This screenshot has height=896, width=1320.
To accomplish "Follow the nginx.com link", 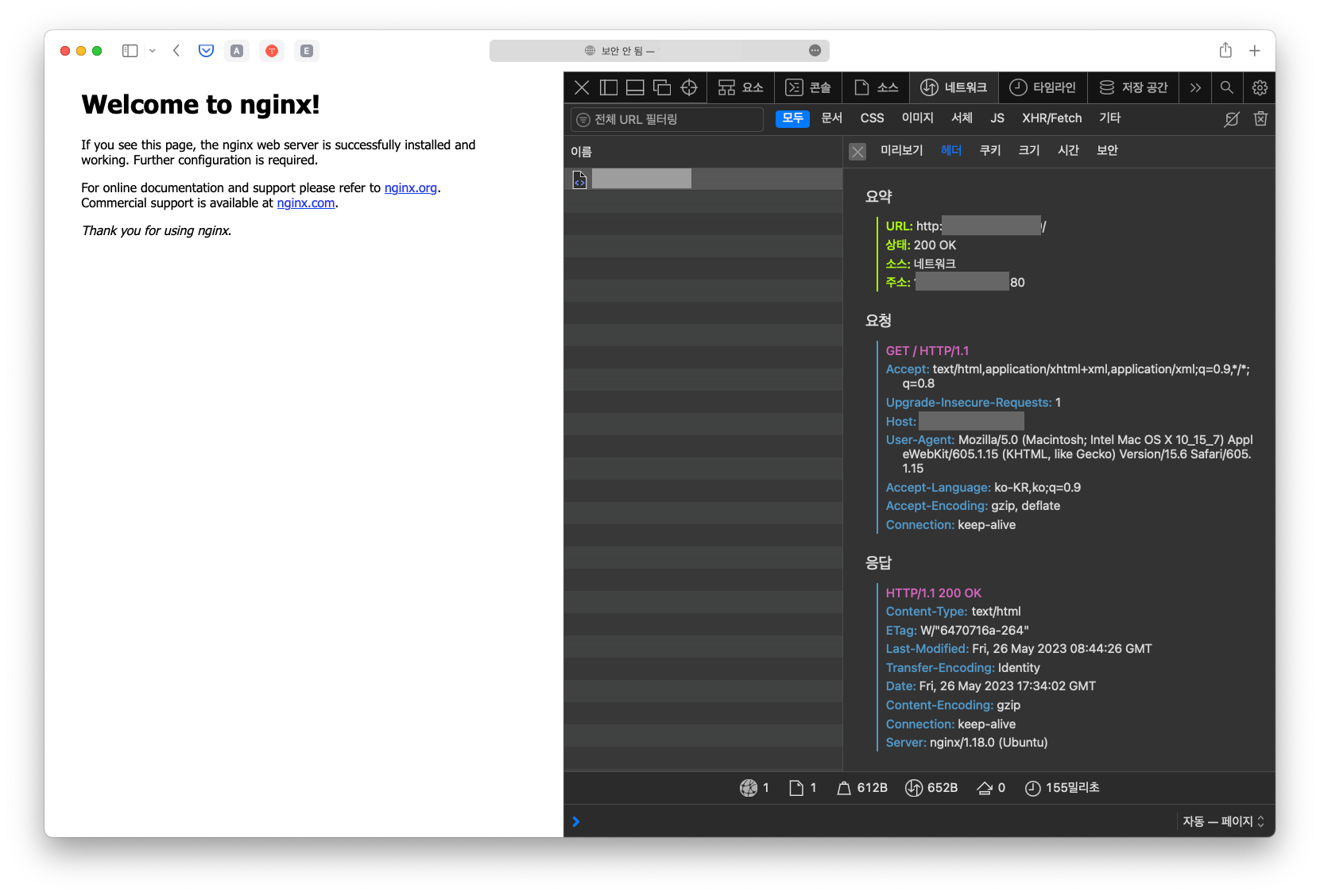I will coord(306,203).
